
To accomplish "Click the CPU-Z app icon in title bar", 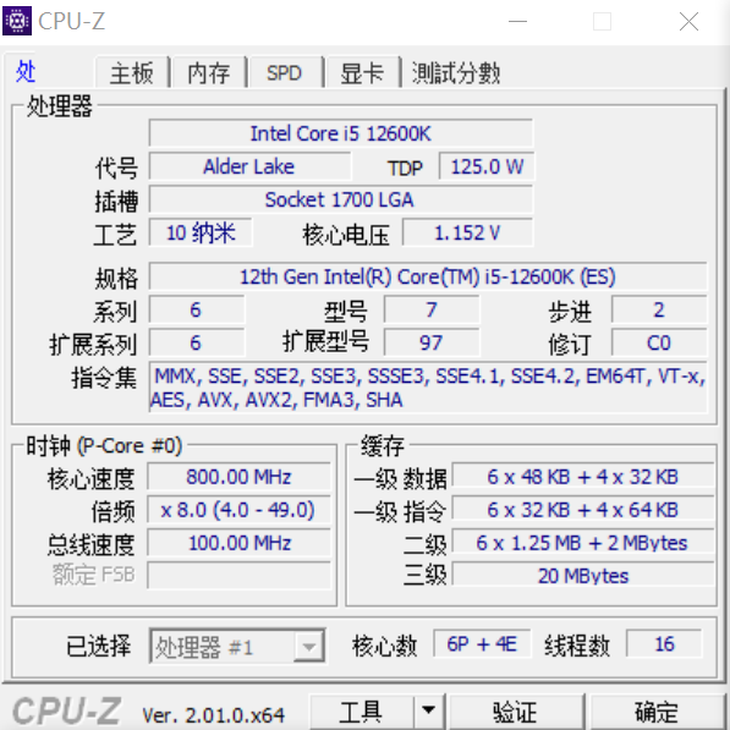I will pos(17,21).
